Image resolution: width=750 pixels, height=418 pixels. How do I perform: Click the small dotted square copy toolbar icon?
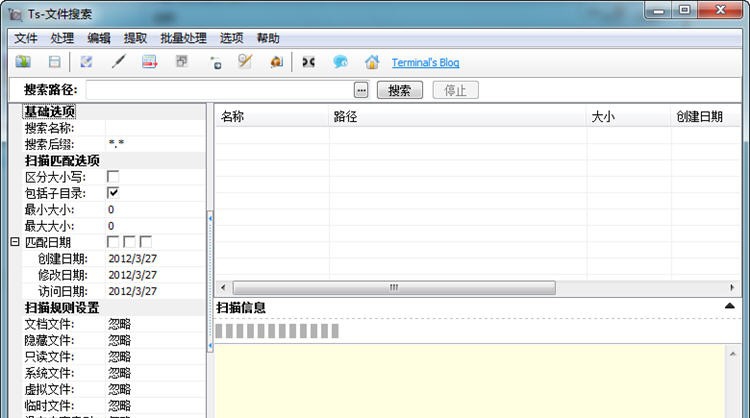pos(216,63)
